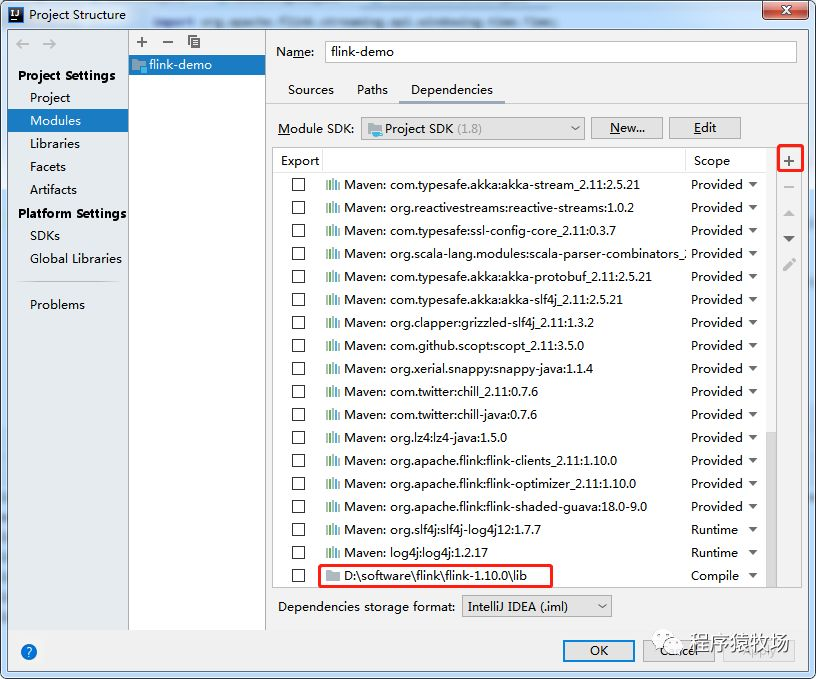Open Global Libraries settings
This screenshot has height=679, width=816.
pyautogui.click(x=76, y=259)
